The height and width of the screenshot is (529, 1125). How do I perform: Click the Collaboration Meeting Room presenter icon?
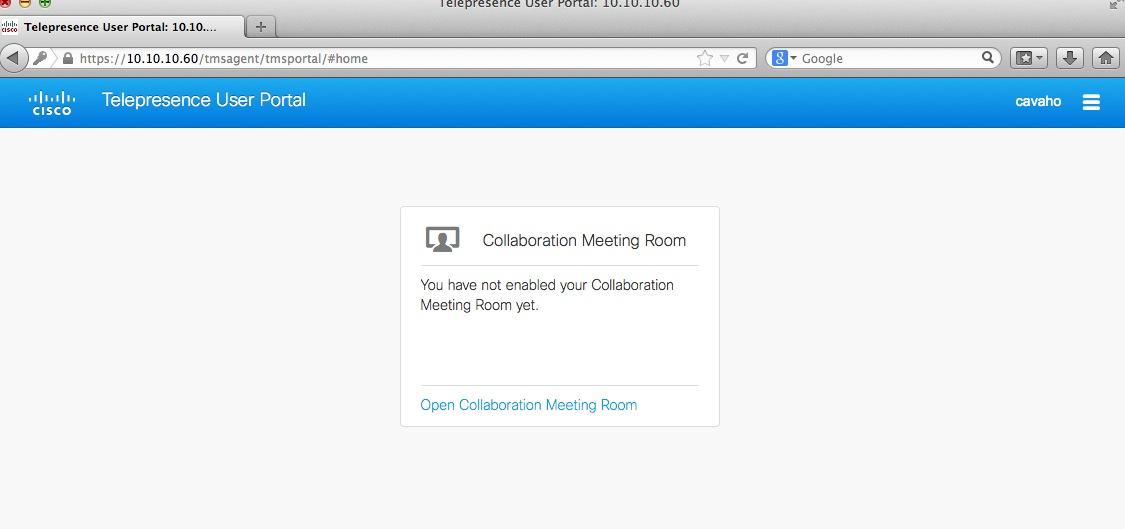442,239
